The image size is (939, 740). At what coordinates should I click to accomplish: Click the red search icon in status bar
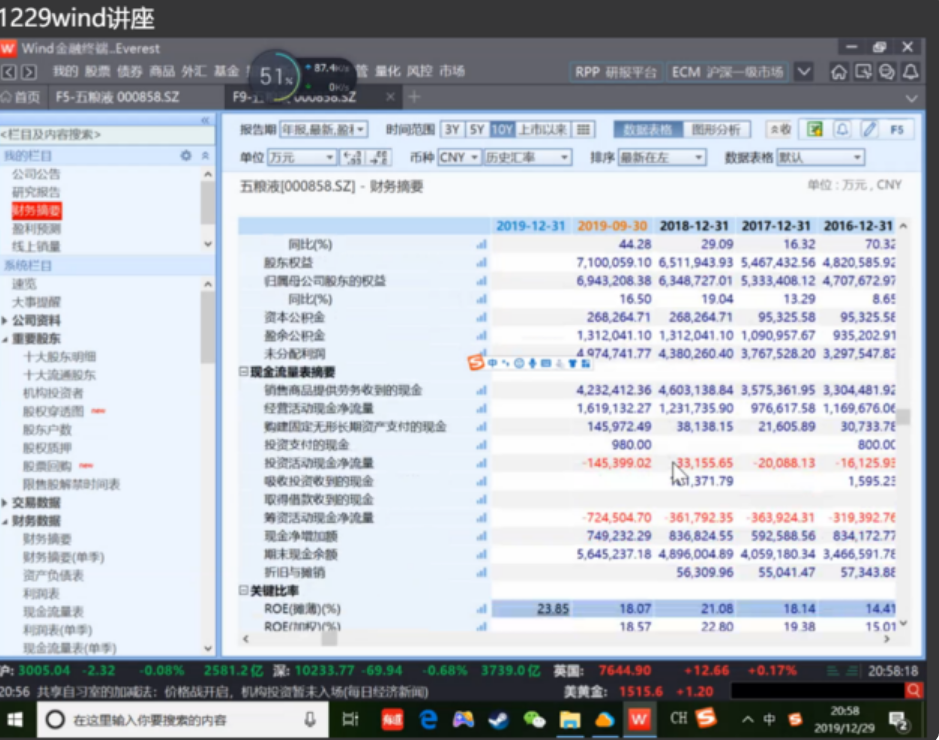(913, 691)
